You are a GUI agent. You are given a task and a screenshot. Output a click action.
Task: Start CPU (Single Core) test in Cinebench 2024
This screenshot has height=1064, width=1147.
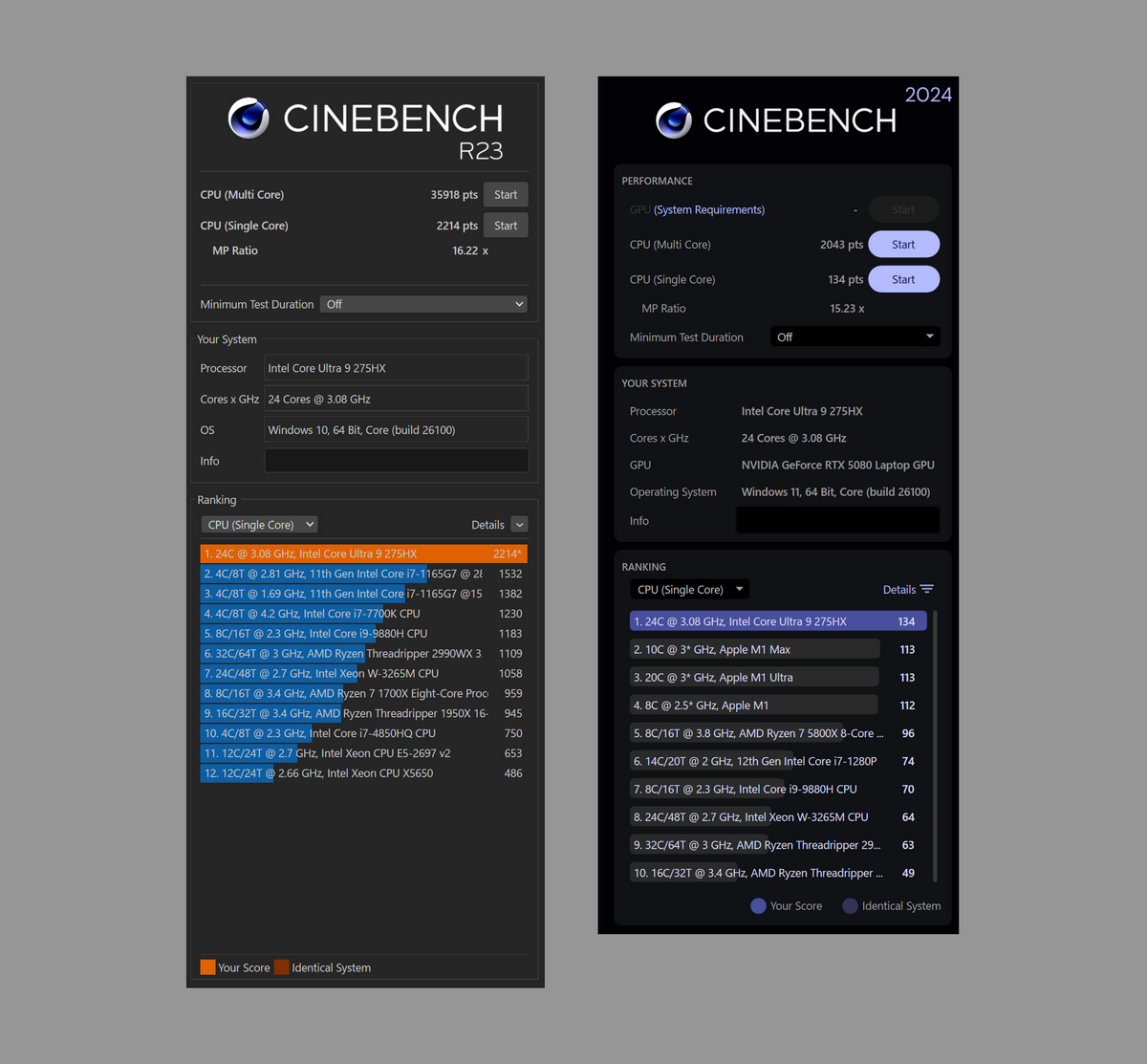[903, 279]
